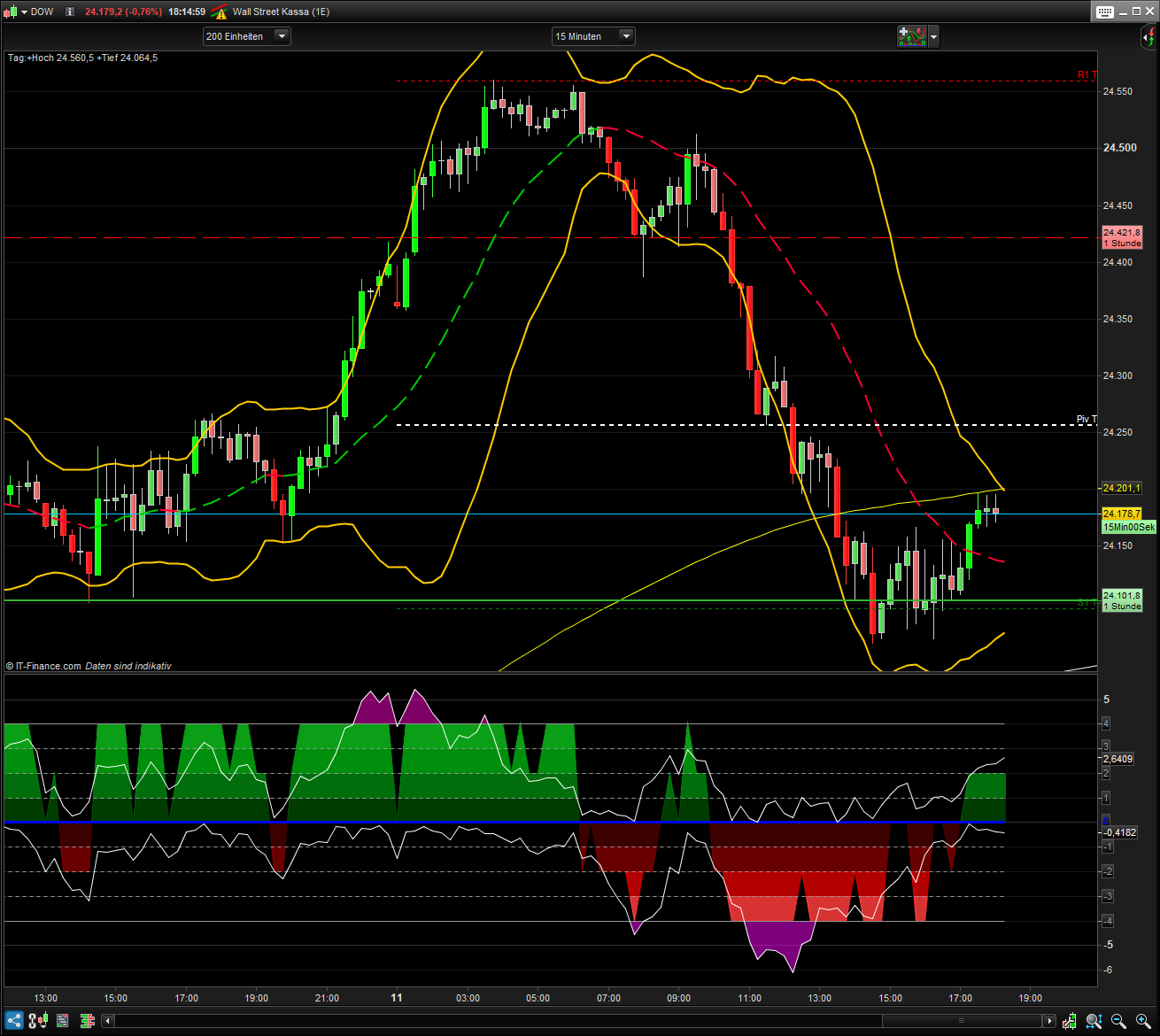Expand the indicator button dropdown arrow
This screenshot has height=1036, width=1160.
point(933,36)
